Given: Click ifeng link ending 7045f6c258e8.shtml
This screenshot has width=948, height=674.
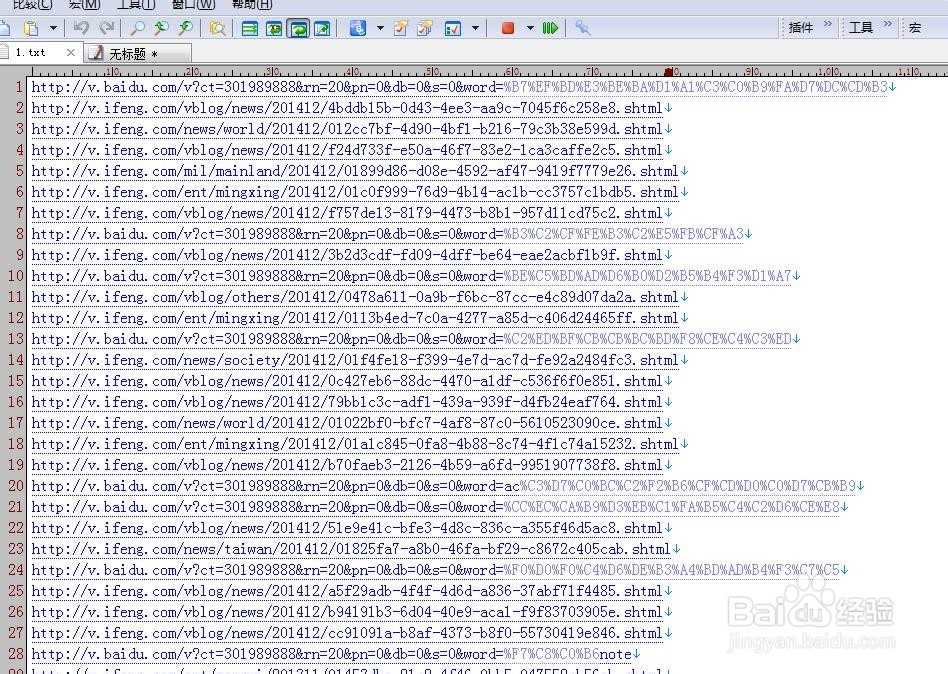Looking at the screenshot, I should [x=347, y=108].
